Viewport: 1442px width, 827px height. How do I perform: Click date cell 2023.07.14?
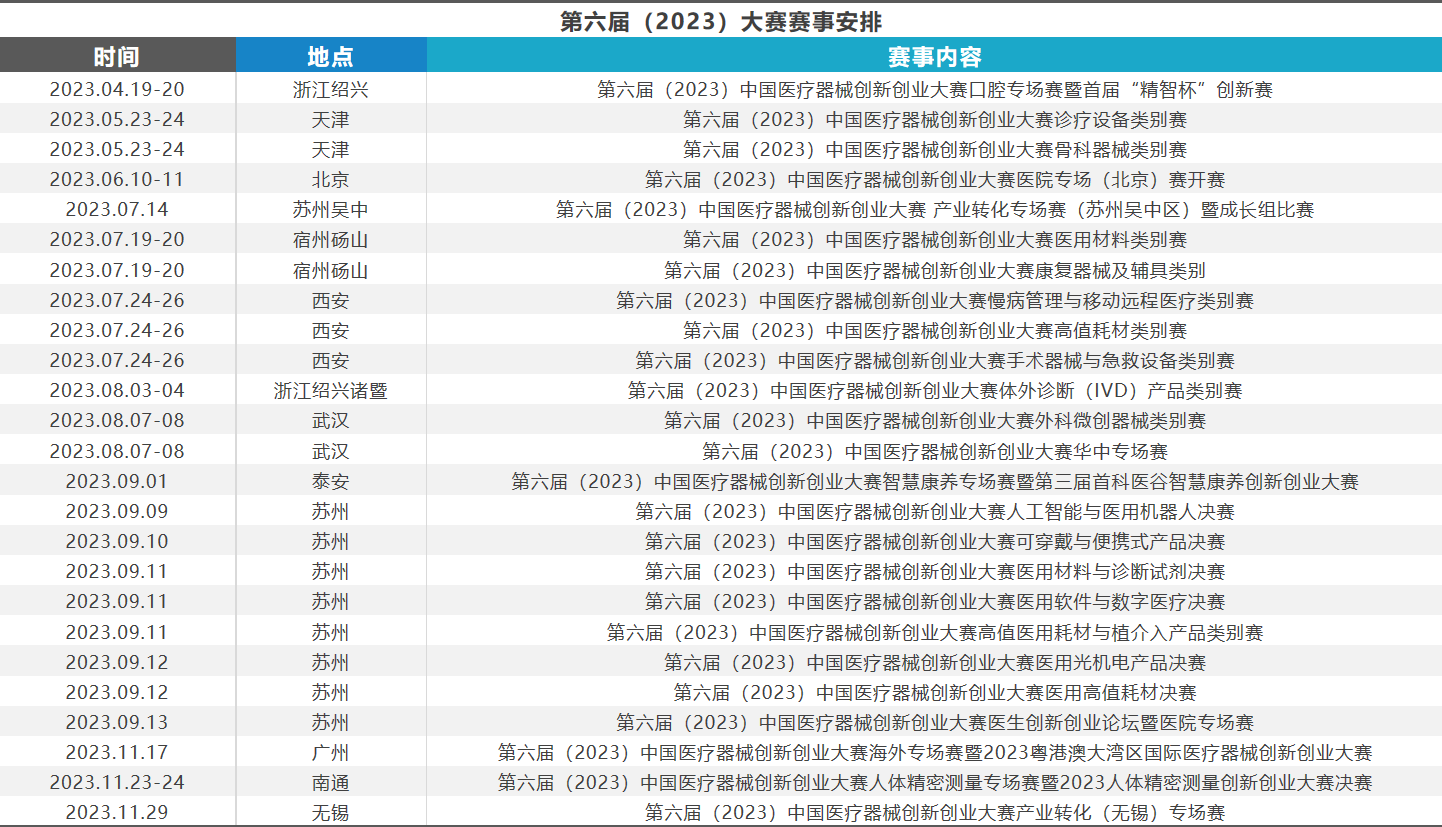pyautogui.click(x=117, y=210)
